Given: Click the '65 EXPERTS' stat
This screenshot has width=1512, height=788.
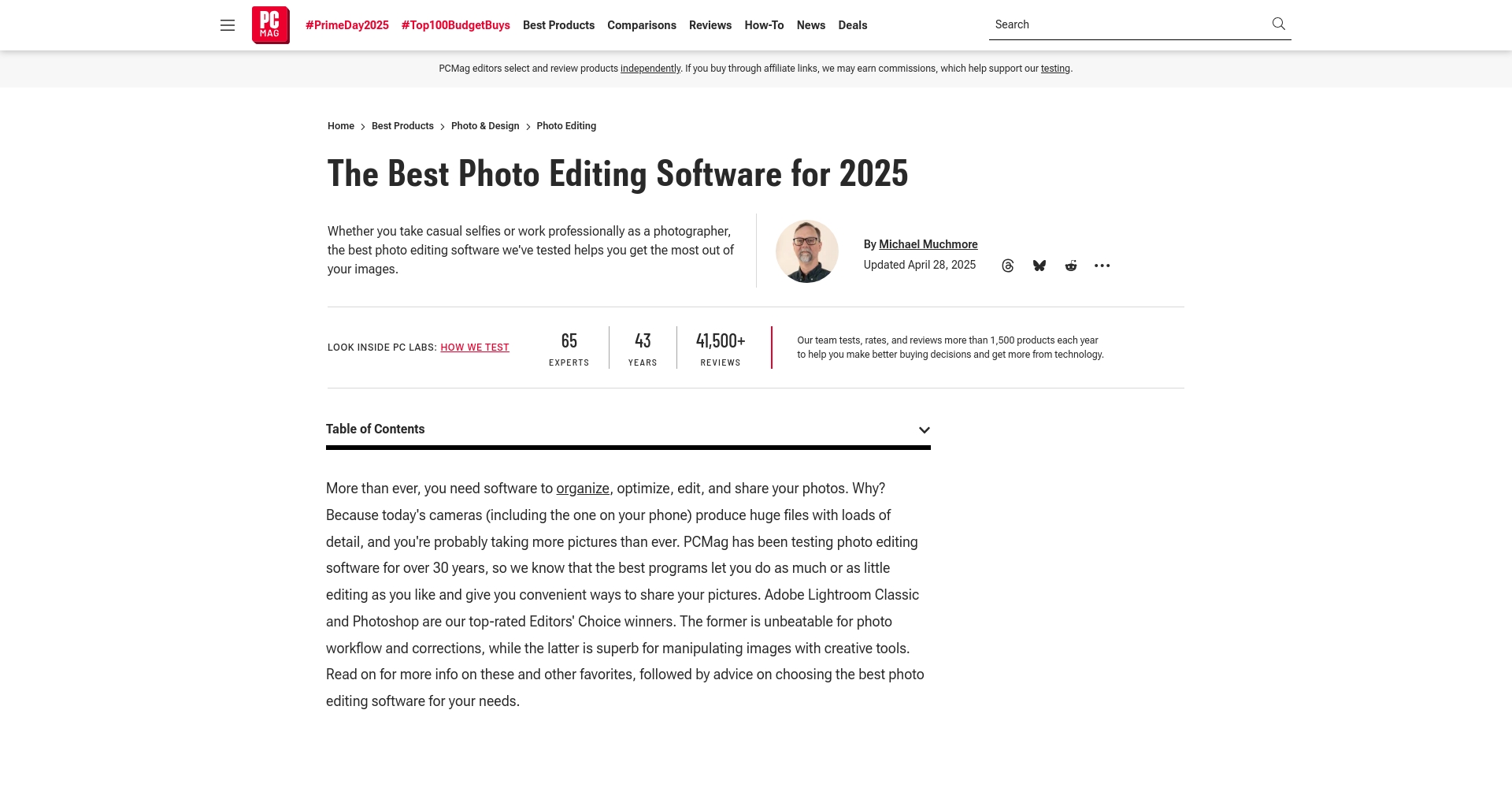Looking at the screenshot, I should click(x=569, y=348).
